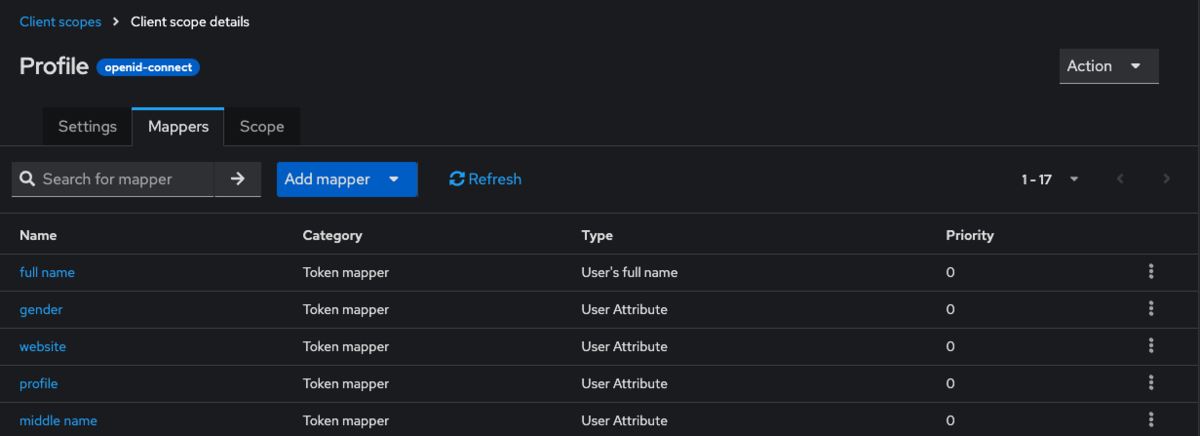Viewport: 1200px width, 436px height.
Task: Switch to the Settings tab
Action: tap(87, 127)
